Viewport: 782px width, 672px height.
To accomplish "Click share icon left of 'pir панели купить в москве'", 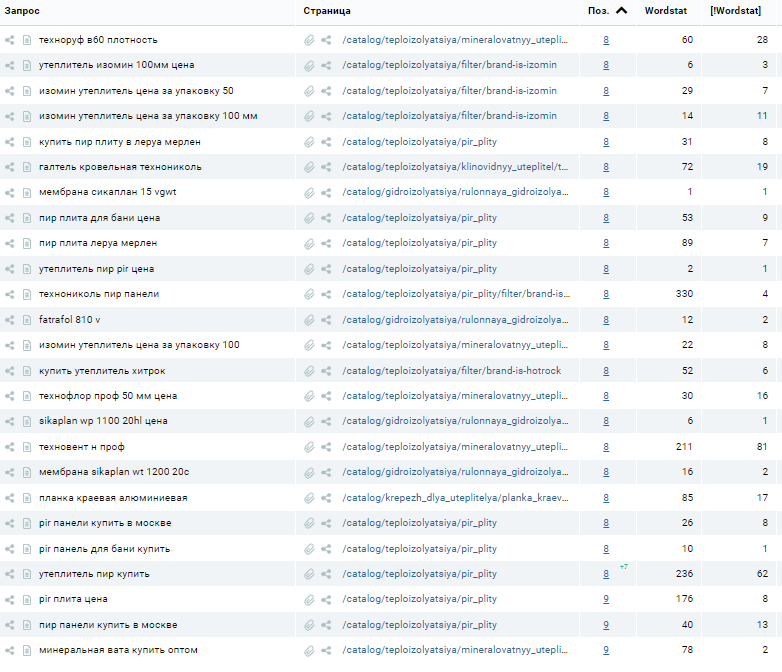I will point(9,523).
